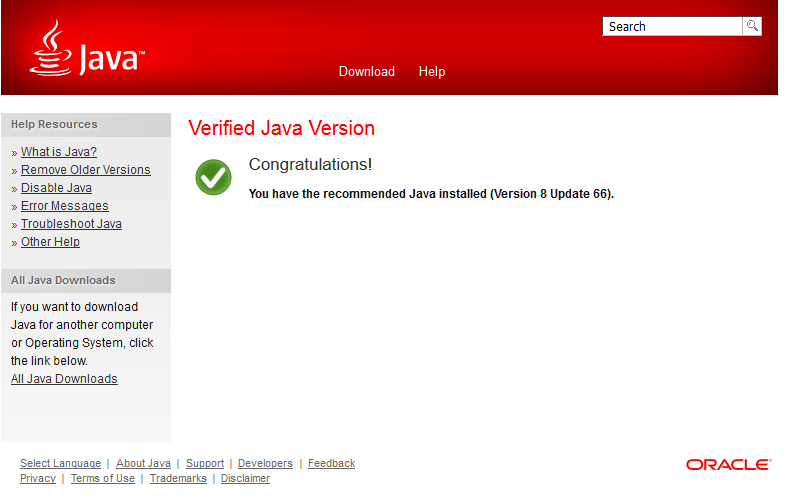Click the green checkmark verification icon
The width and height of the screenshot is (803, 503).
pos(213,177)
